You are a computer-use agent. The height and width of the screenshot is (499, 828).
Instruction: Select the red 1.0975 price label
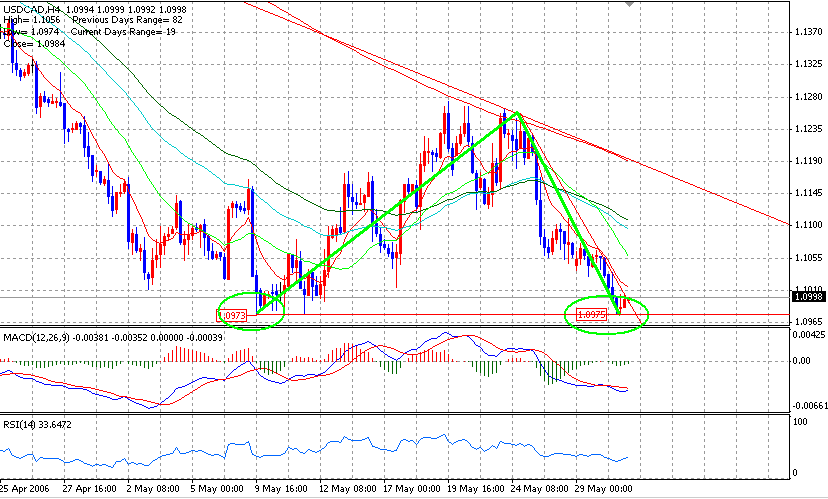pyautogui.click(x=591, y=315)
